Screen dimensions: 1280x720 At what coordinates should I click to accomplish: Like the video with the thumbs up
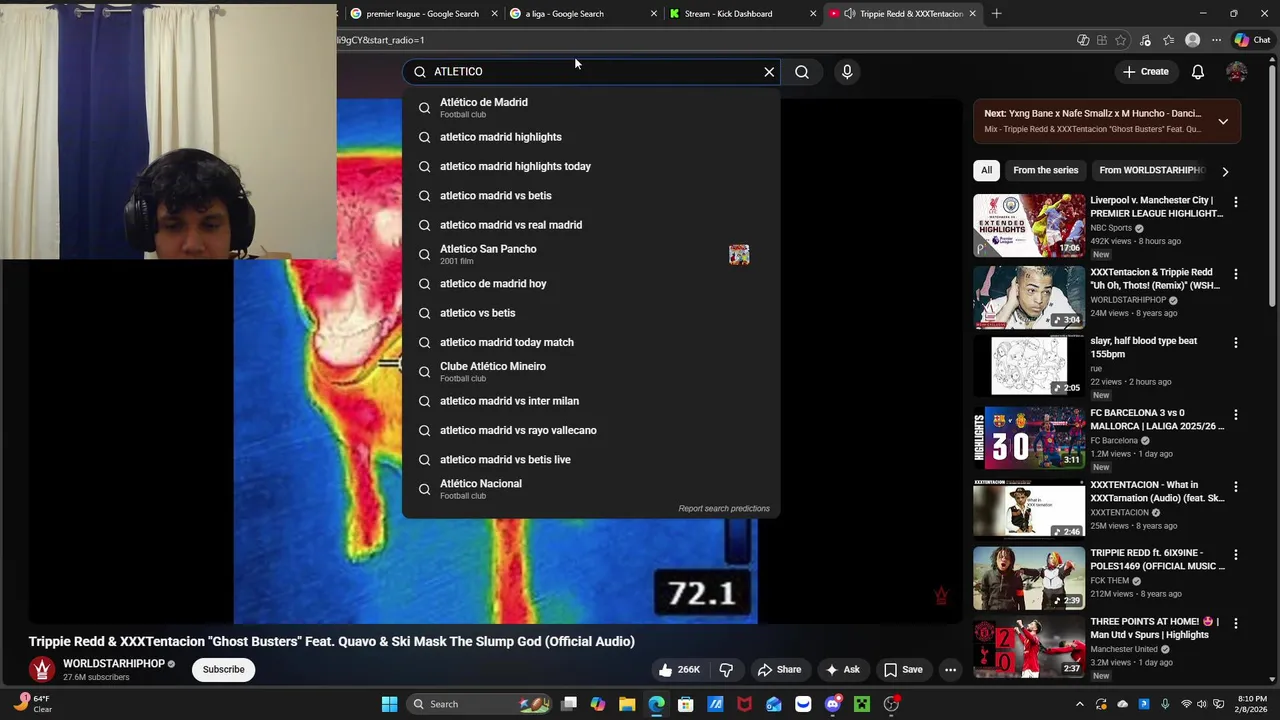(678, 670)
